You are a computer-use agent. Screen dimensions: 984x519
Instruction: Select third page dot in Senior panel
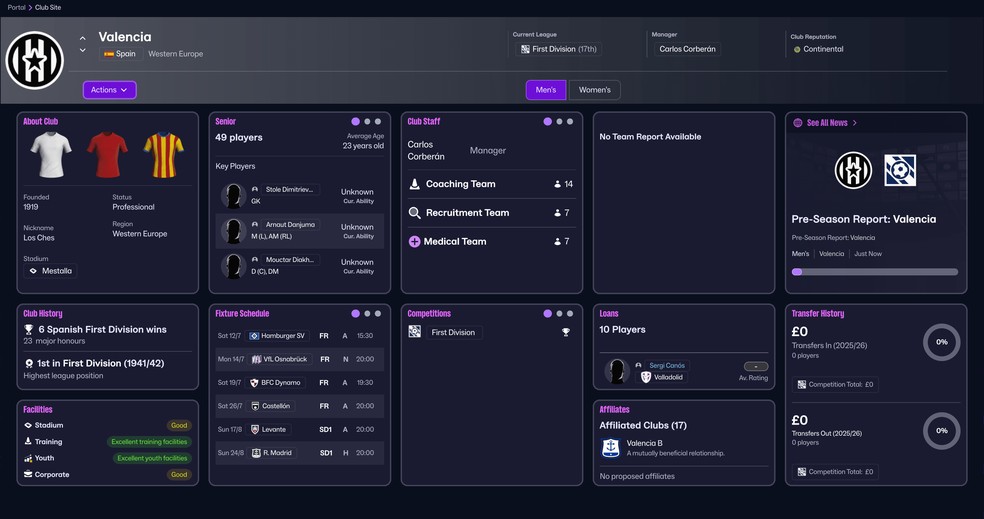point(378,122)
